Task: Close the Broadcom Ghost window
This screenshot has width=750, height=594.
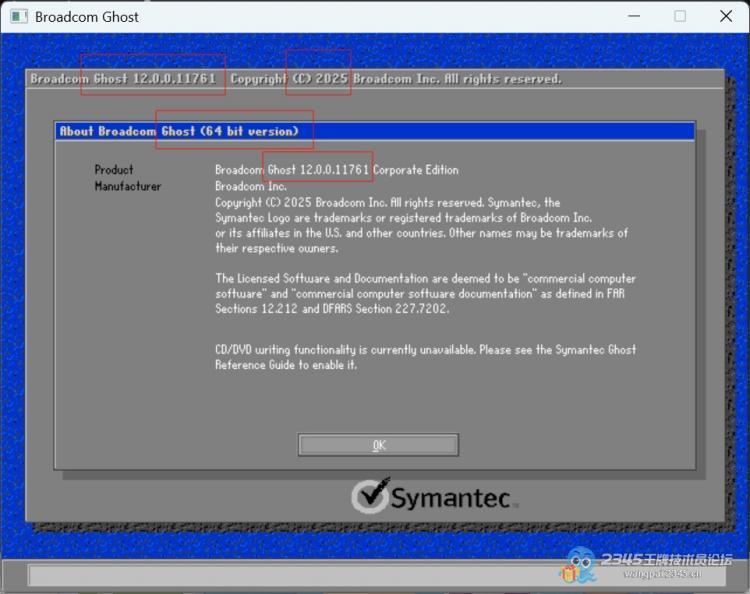Action: [726, 16]
